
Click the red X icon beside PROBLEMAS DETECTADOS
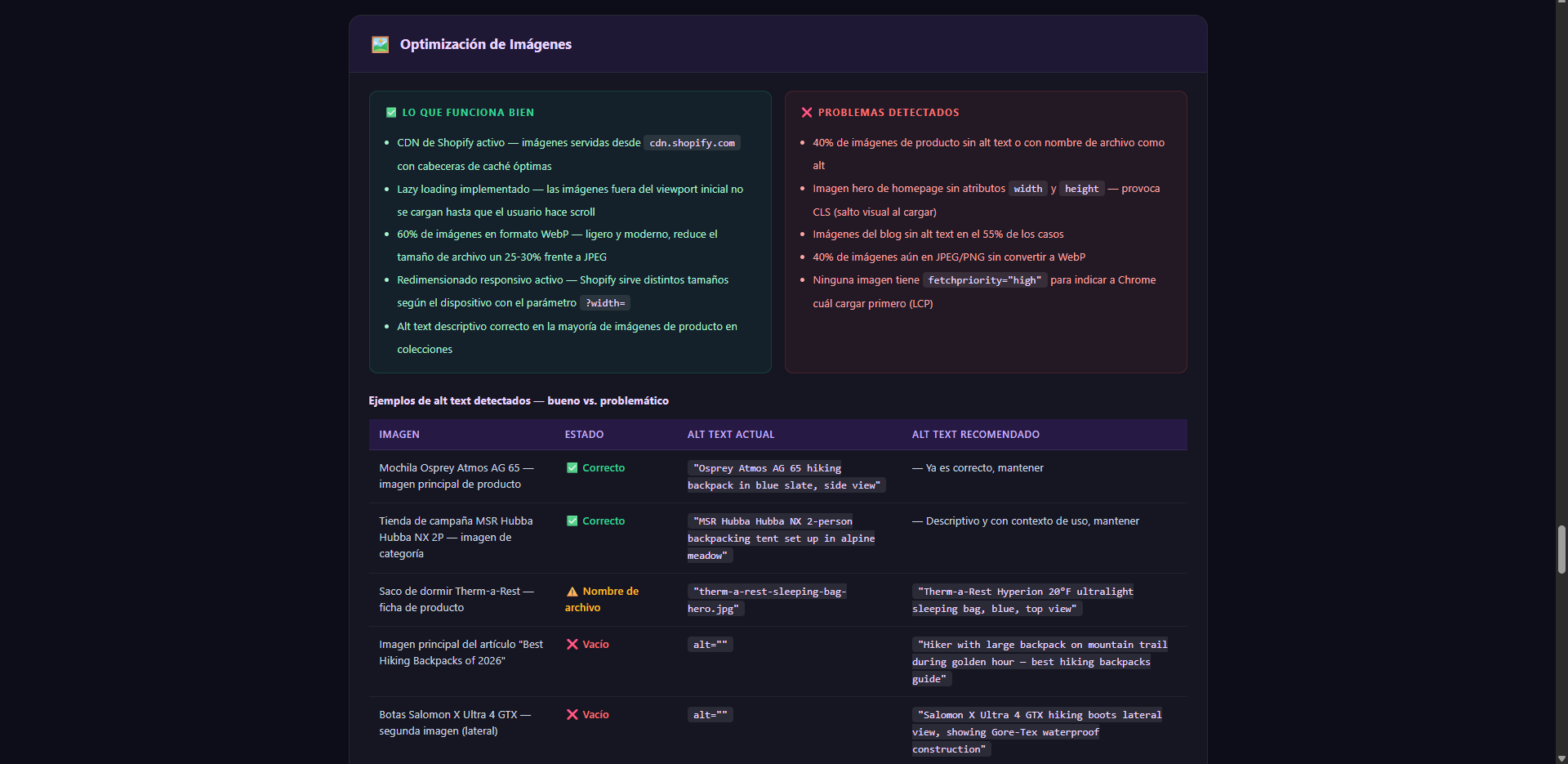[x=807, y=113]
